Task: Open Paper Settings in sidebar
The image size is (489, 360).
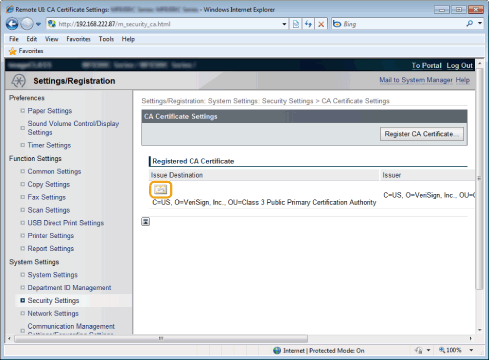Action: tap(50, 111)
